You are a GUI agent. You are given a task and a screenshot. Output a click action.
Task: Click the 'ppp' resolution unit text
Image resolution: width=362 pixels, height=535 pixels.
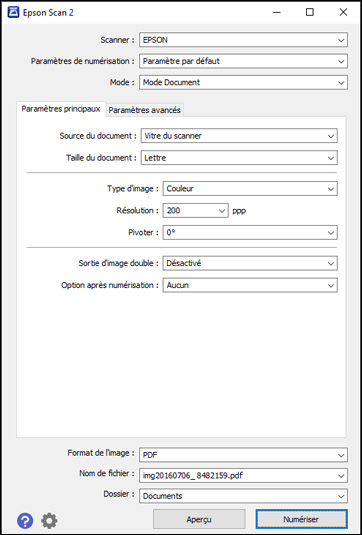(239, 211)
